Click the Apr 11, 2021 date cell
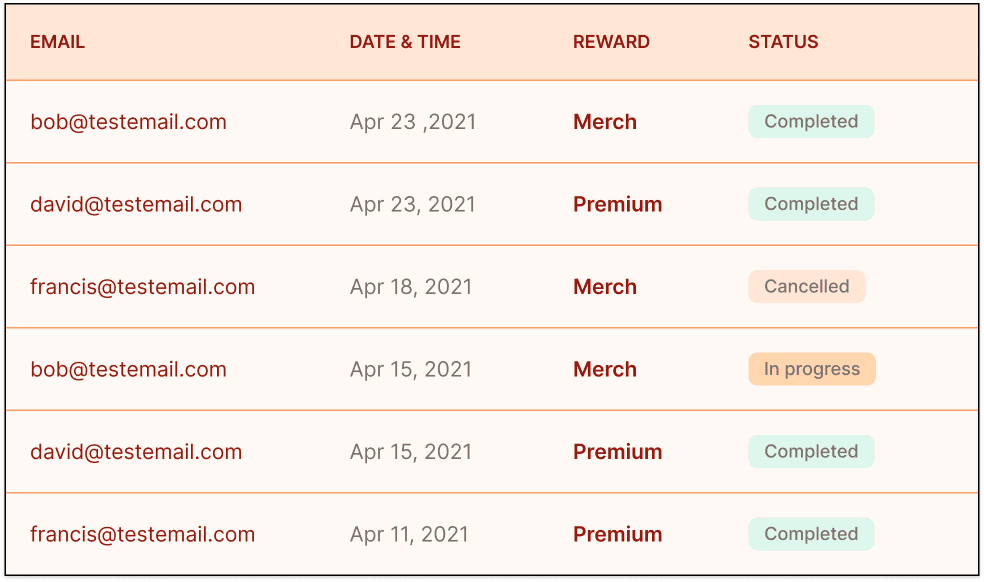 (409, 534)
